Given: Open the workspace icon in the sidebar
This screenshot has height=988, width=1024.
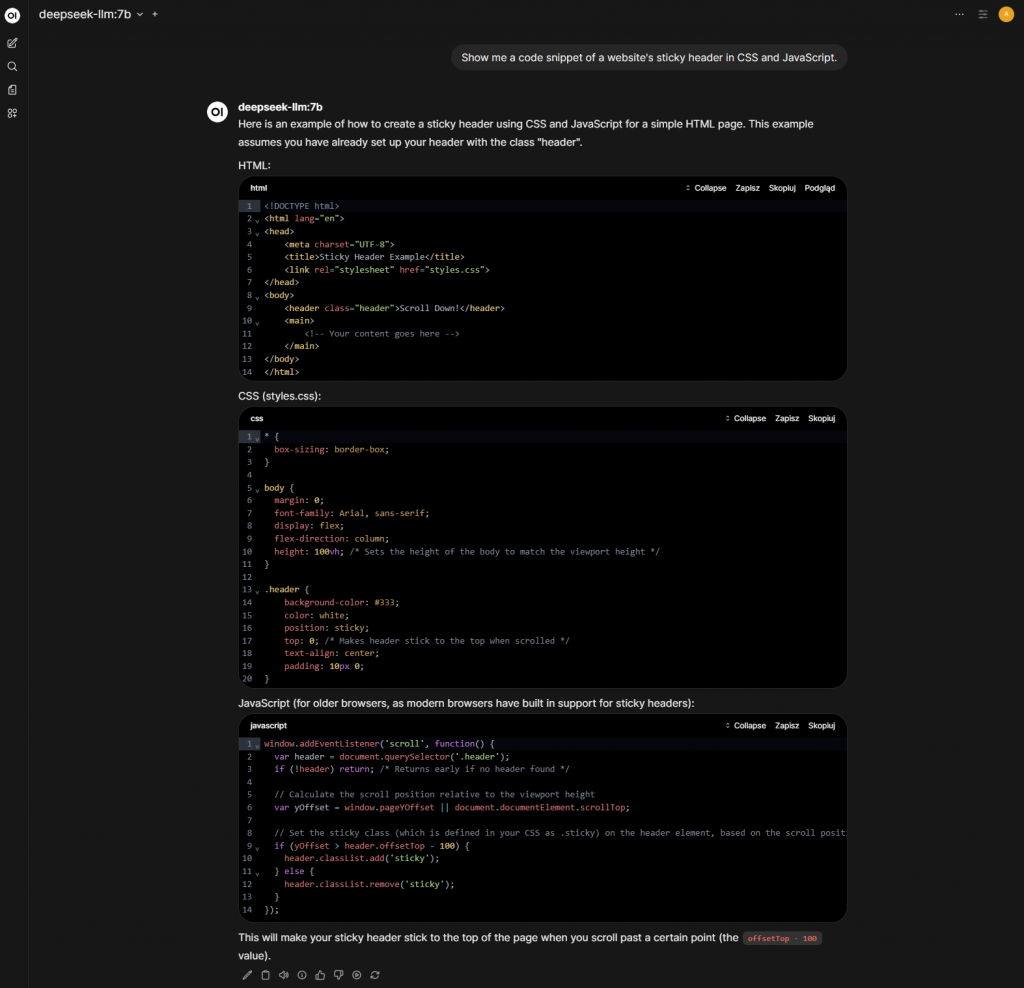Looking at the screenshot, I should coord(12,113).
